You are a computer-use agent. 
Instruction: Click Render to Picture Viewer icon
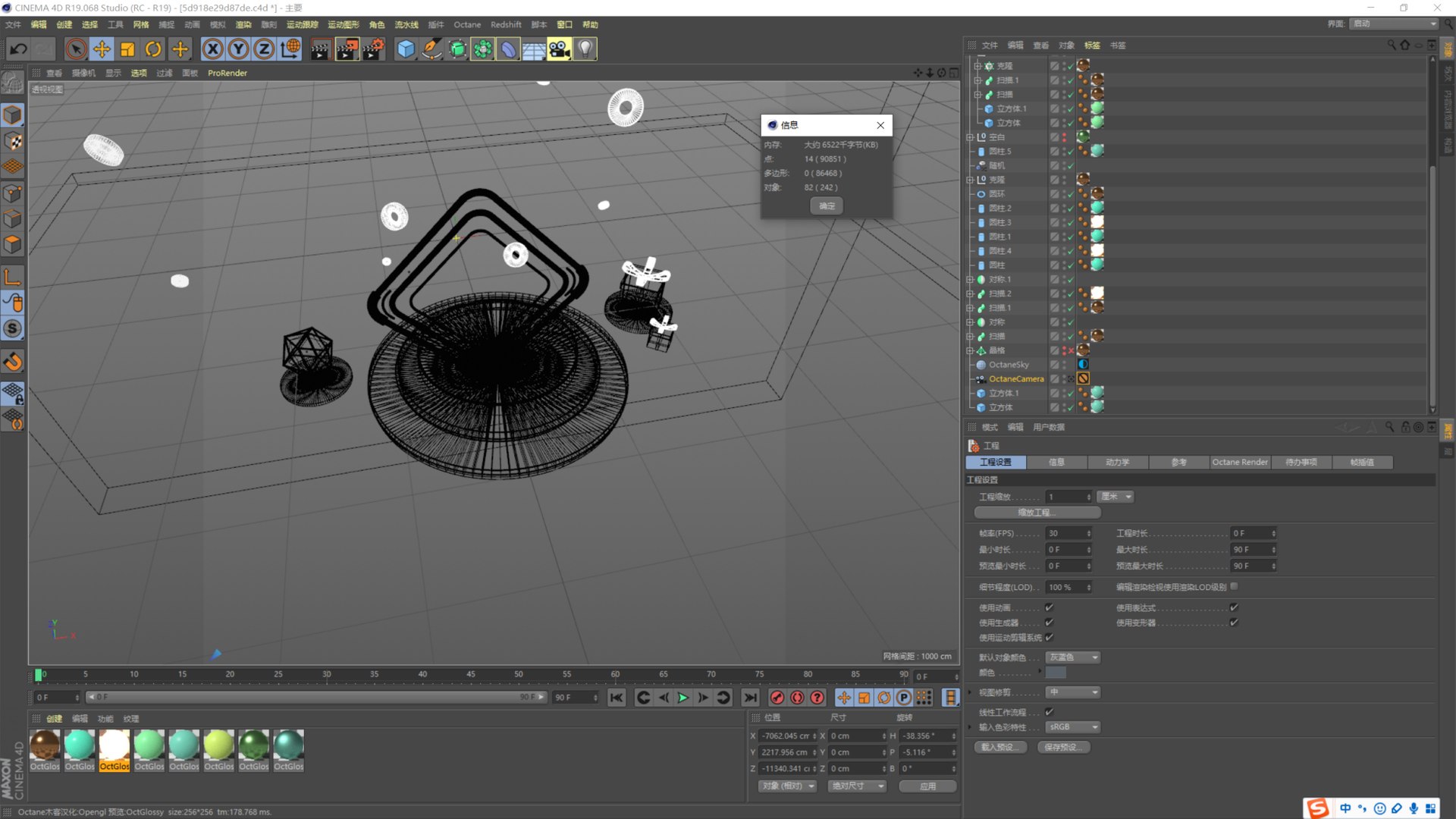coord(347,49)
